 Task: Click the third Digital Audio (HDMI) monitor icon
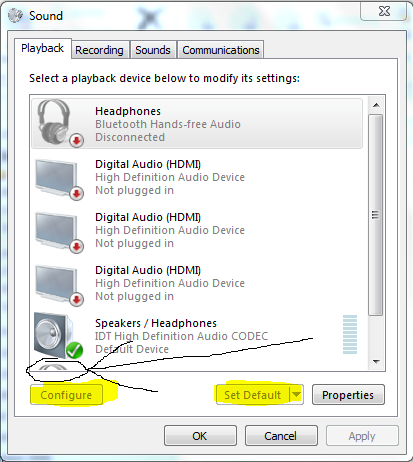tap(57, 284)
